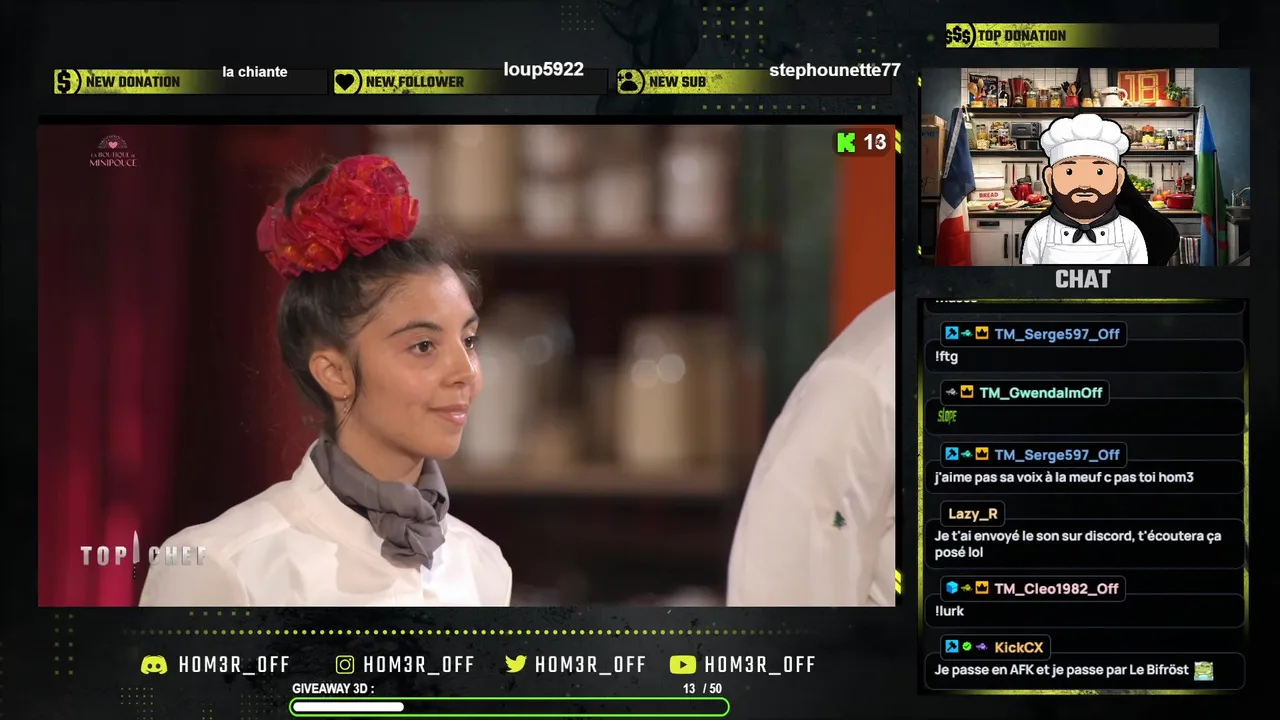Click the NEW SUB label
Screen dimensions: 1280x720
[678, 82]
